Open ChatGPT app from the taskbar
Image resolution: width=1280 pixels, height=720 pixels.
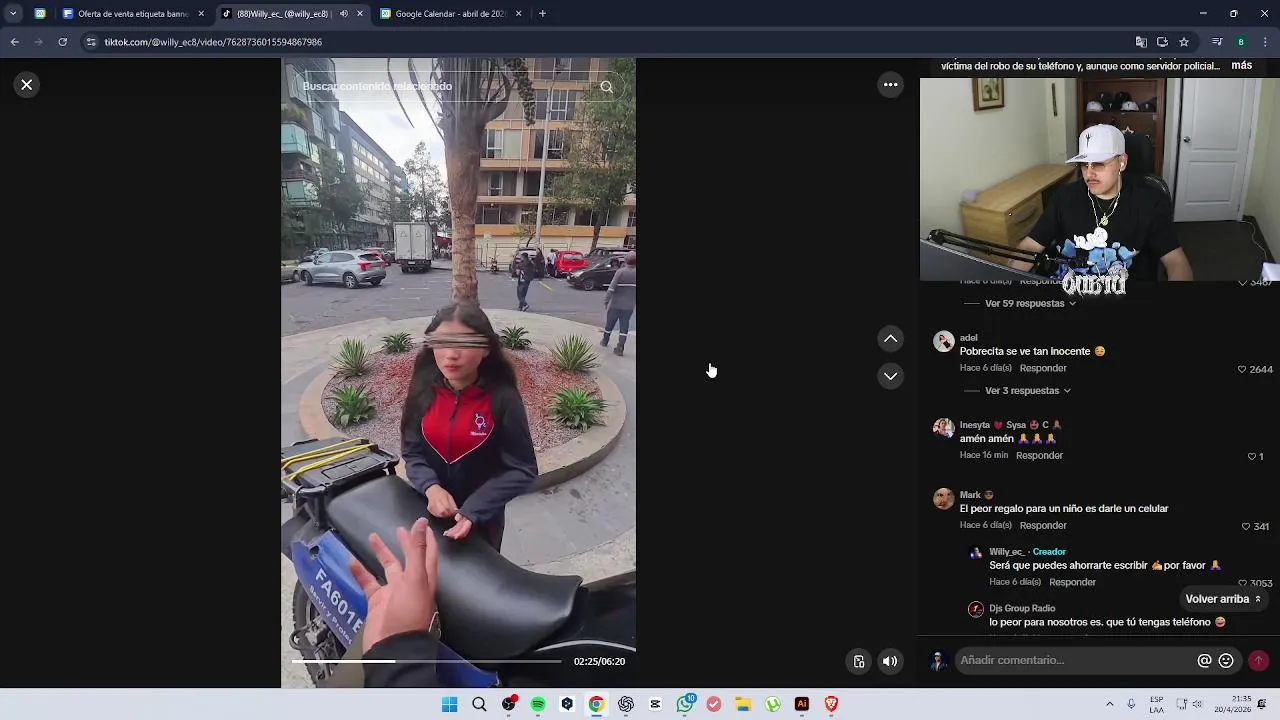[x=626, y=704]
